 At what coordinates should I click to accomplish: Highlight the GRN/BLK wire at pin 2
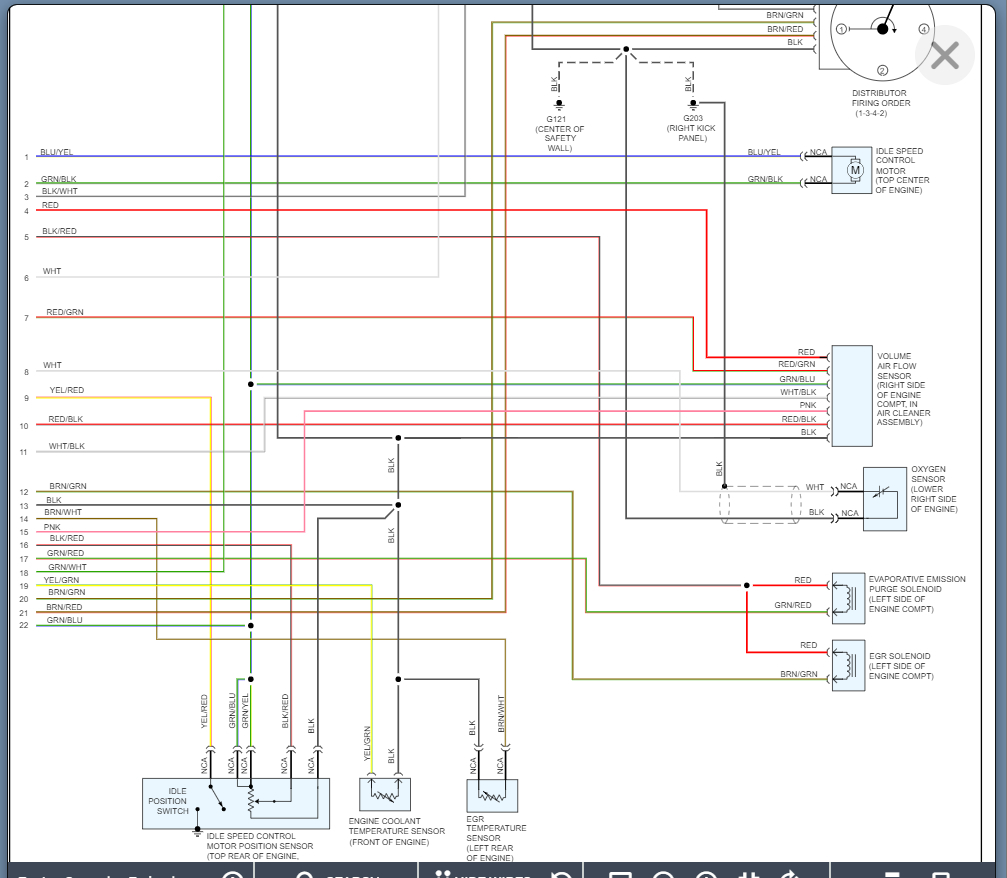click(x=417, y=183)
